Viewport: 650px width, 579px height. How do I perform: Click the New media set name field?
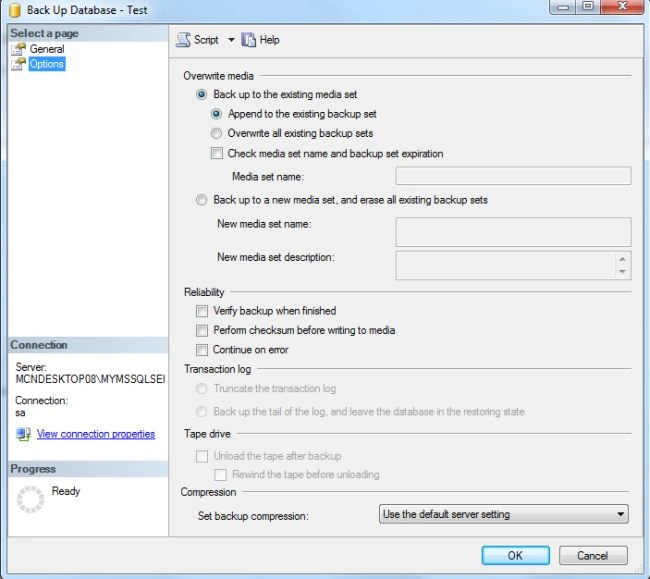tap(513, 232)
